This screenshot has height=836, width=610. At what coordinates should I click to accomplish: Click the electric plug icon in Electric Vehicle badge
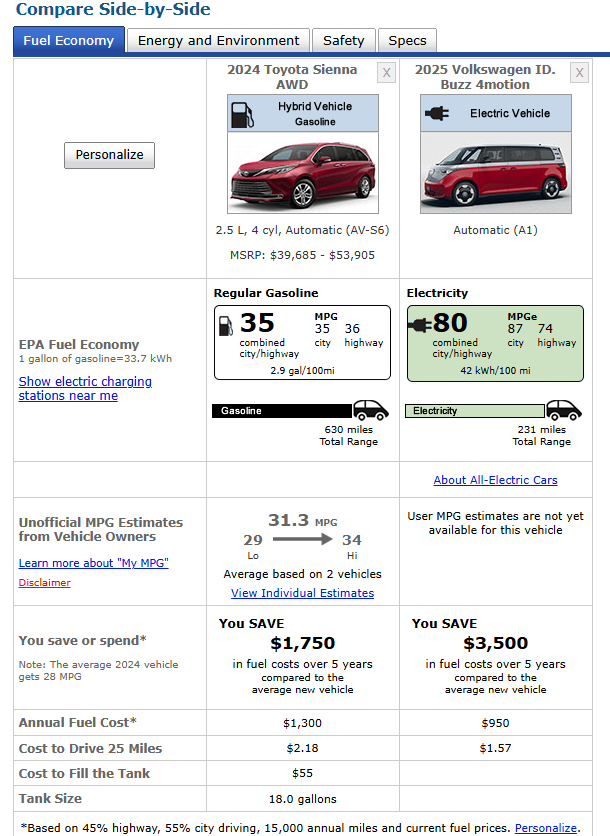click(436, 113)
